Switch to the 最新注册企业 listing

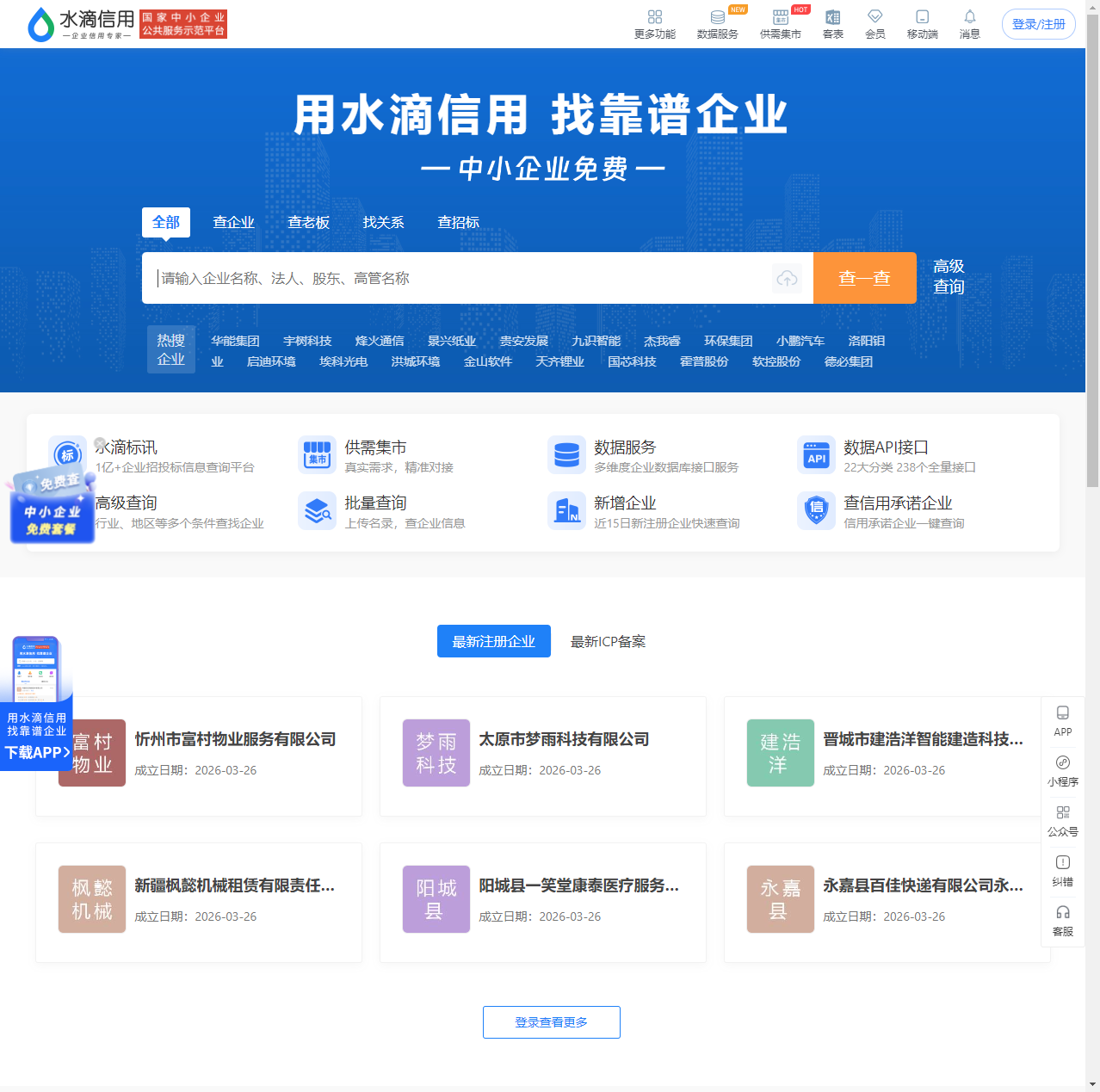tap(493, 641)
